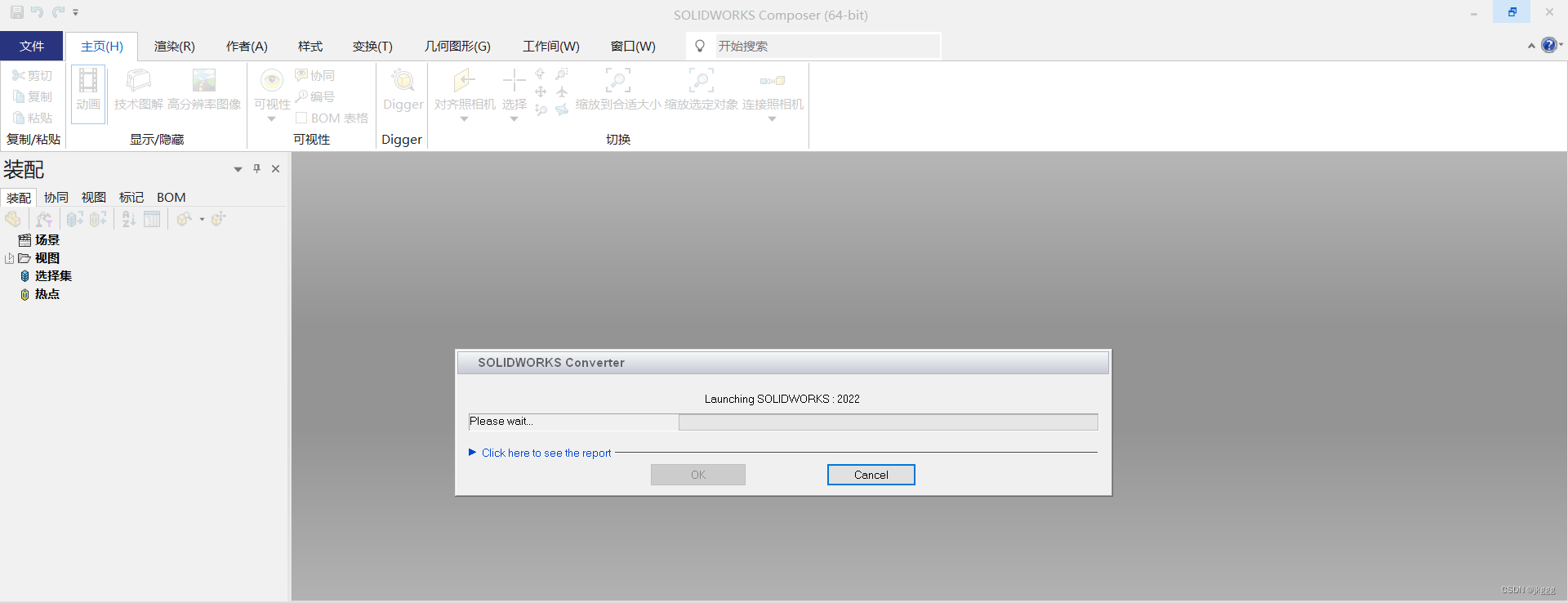Open the 文件 menu

tap(32, 46)
